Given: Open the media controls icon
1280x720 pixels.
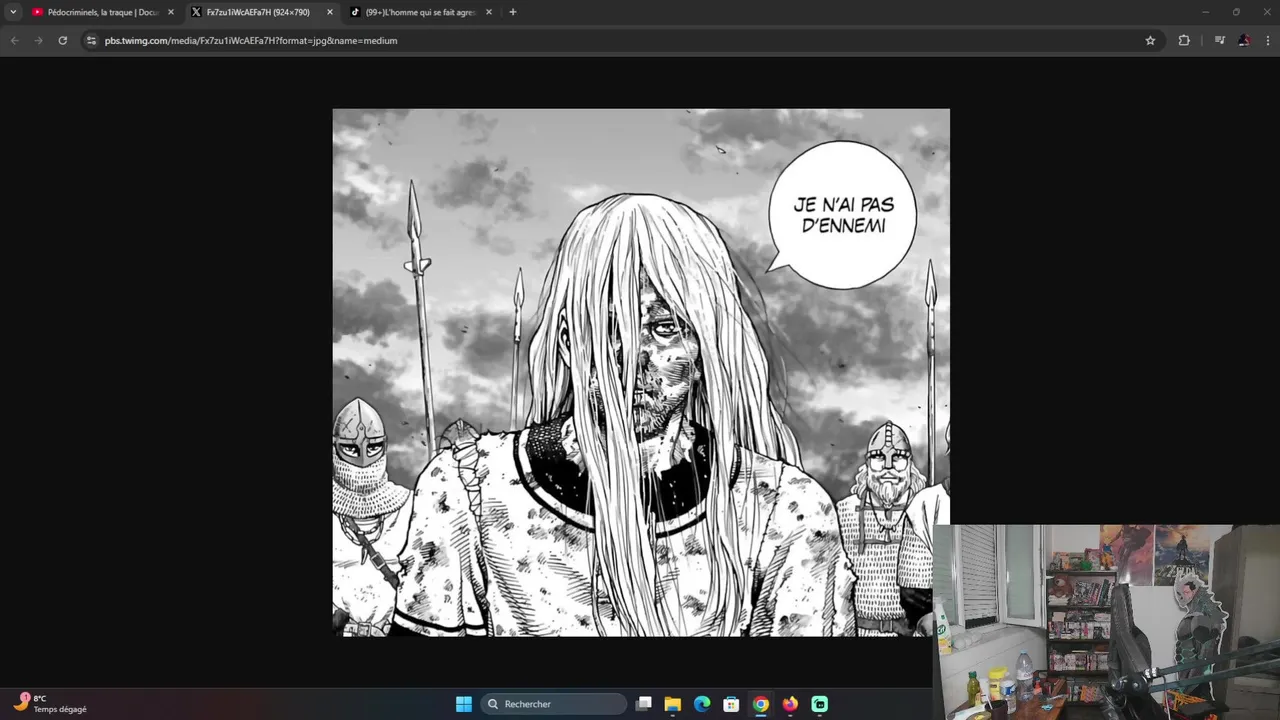Looking at the screenshot, I should 1220,40.
